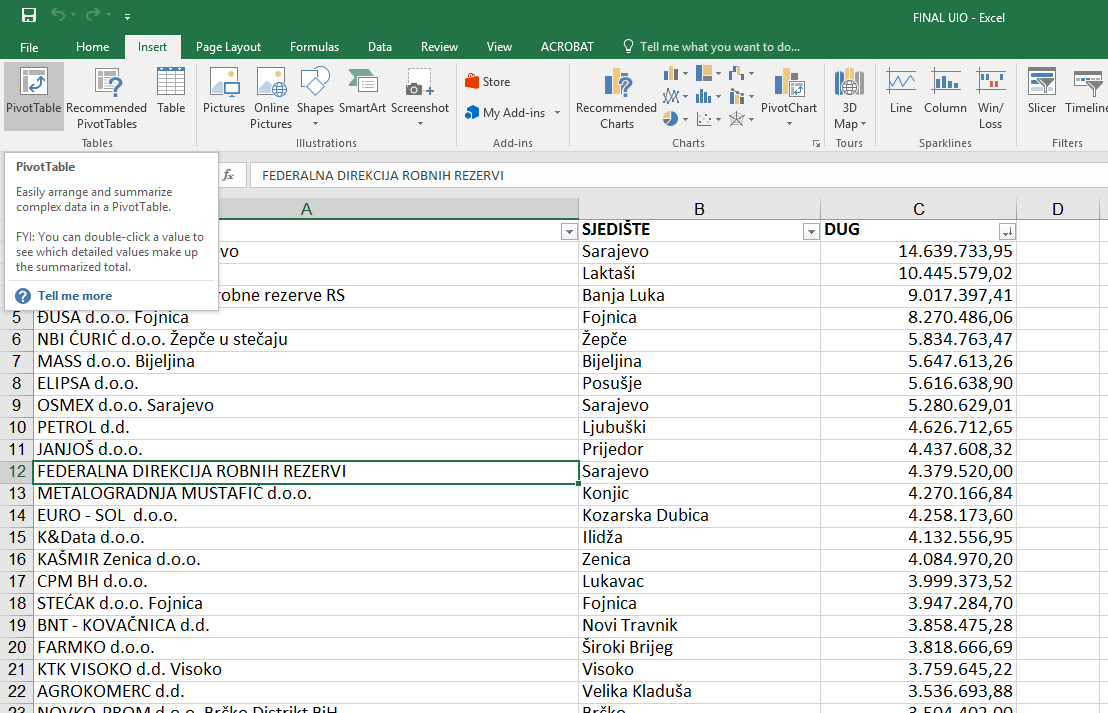Switch to the Home tab
The image size is (1108, 713).
click(x=93, y=47)
